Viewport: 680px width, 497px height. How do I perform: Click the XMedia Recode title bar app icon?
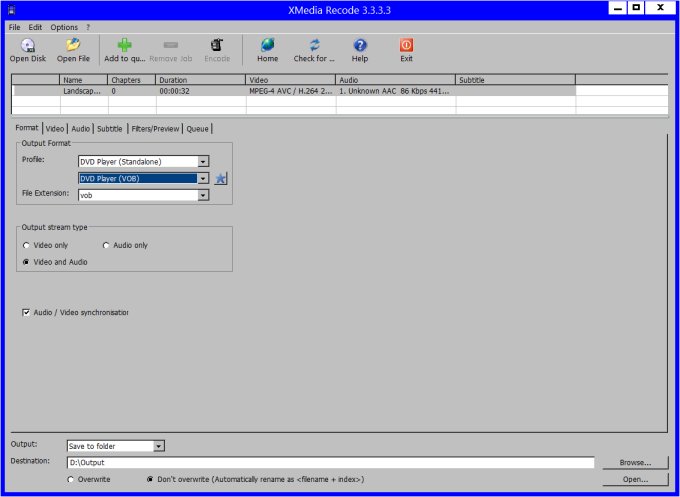[x=12, y=10]
